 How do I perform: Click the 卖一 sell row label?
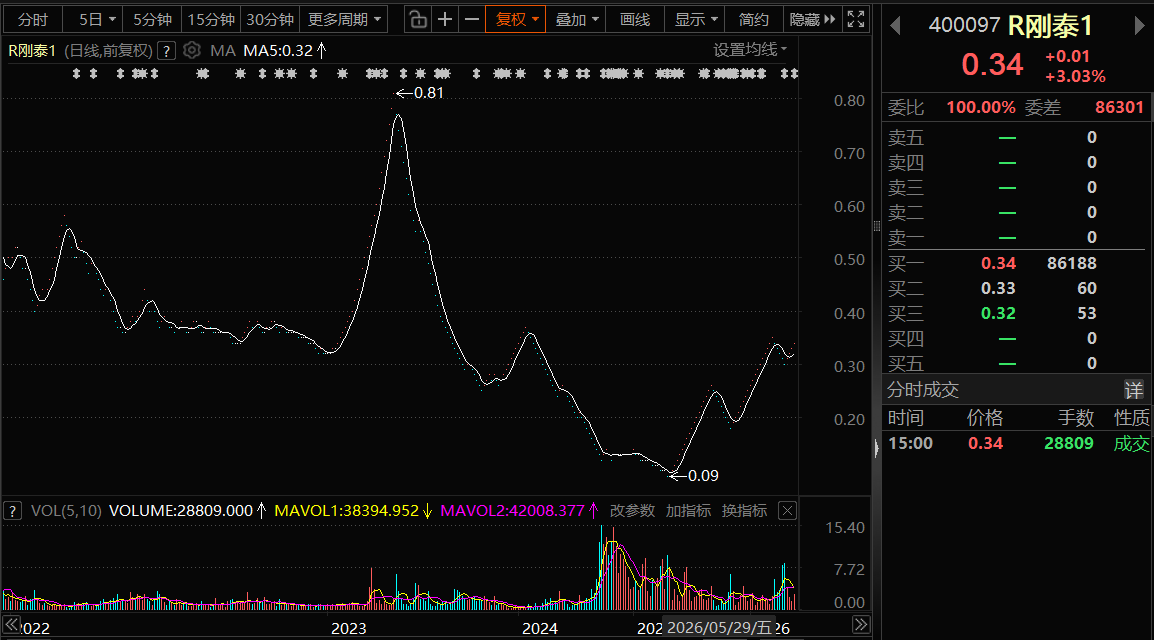click(x=906, y=238)
